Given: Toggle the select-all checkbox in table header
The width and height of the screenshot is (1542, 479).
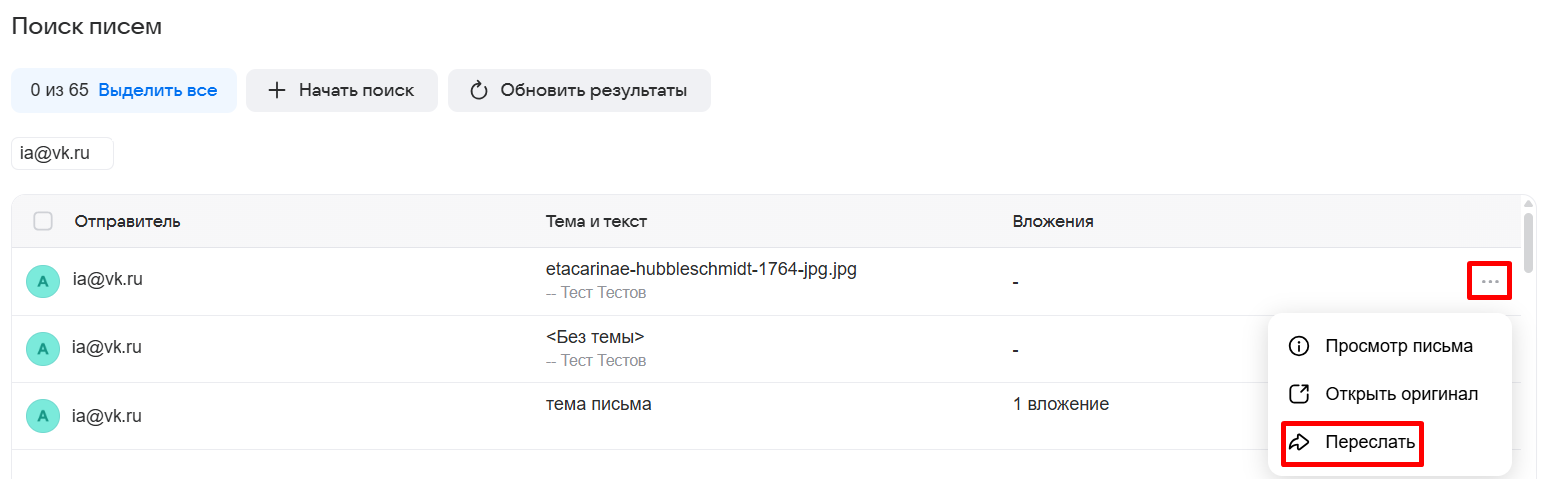Looking at the screenshot, I should coord(43,221).
